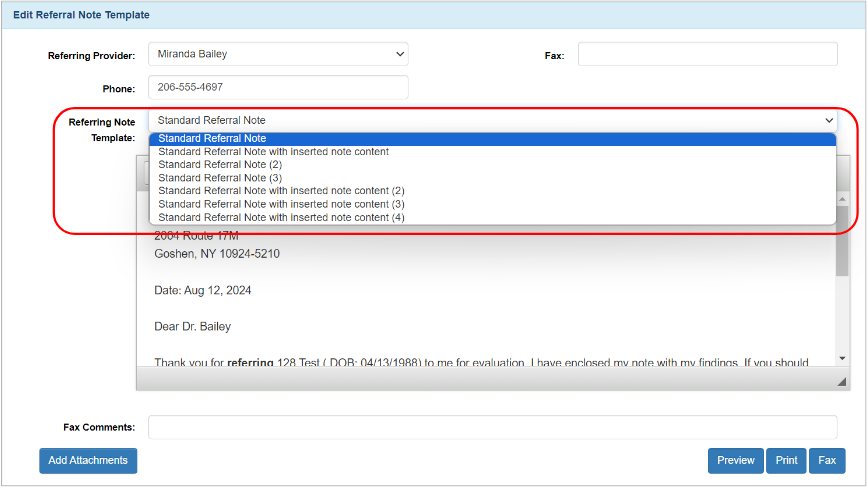The height and width of the screenshot is (488, 867).
Task: Click the Fax Comments input field
Action: [492, 427]
